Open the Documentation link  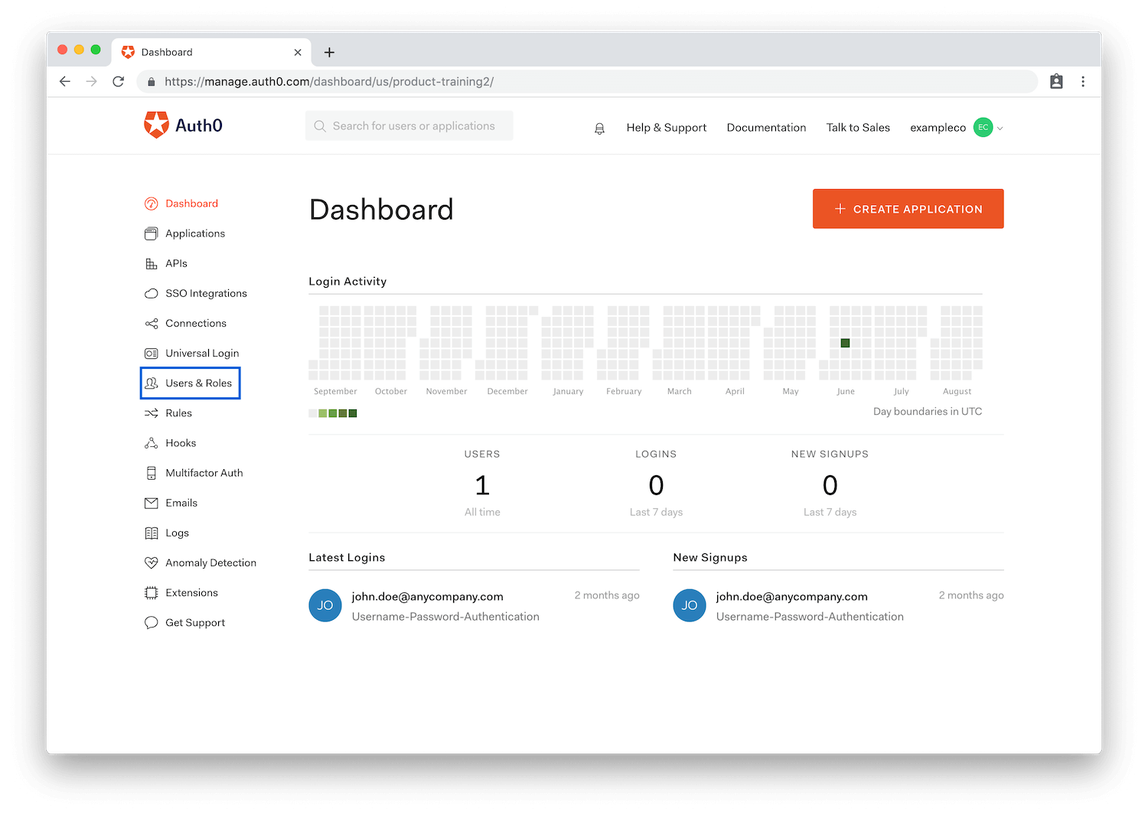coord(766,127)
